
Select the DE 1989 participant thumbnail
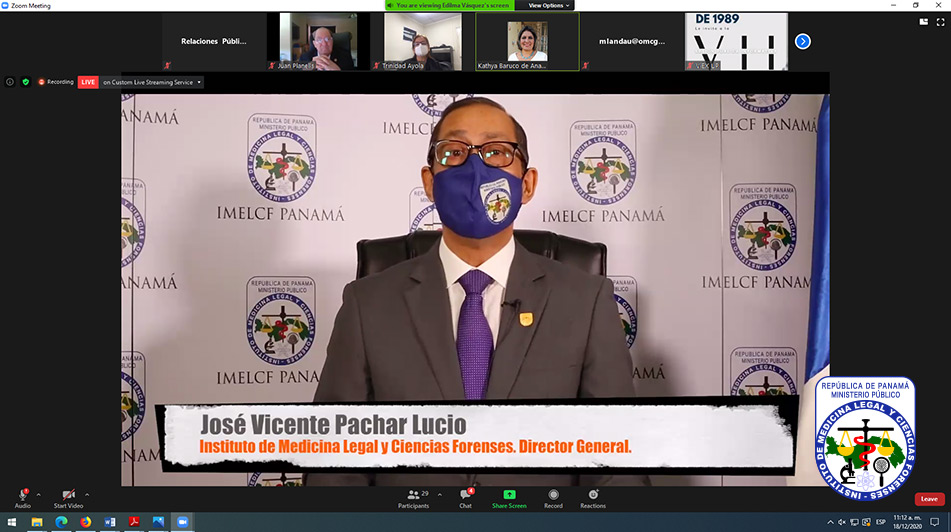click(x=736, y=41)
